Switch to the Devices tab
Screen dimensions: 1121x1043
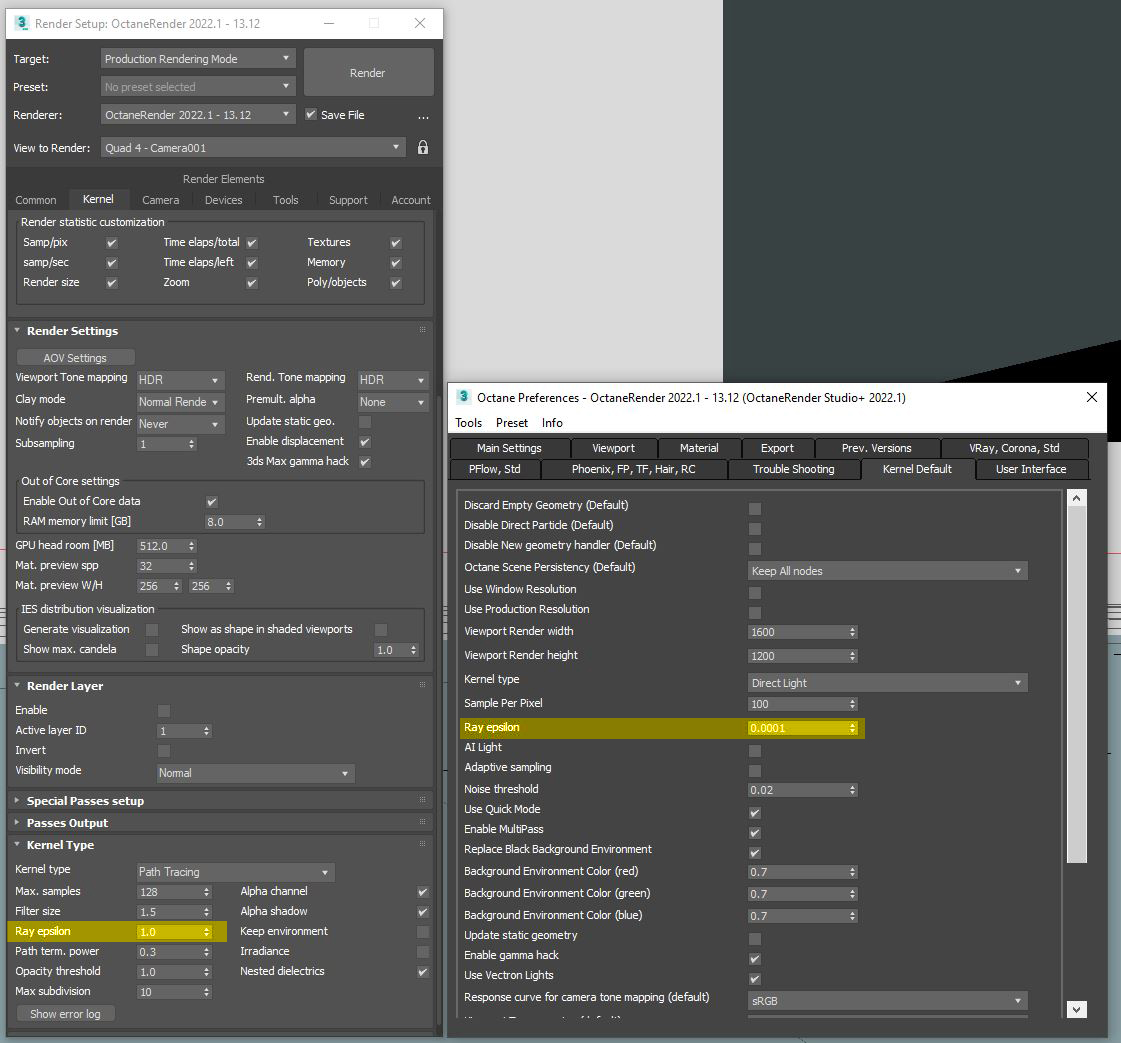coord(223,200)
